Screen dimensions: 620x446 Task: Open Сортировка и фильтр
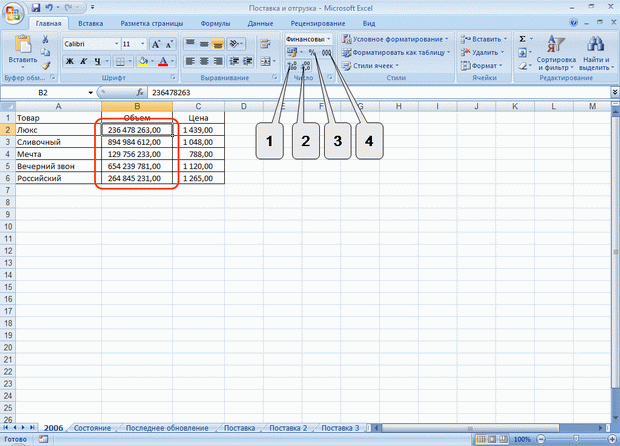(556, 53)
